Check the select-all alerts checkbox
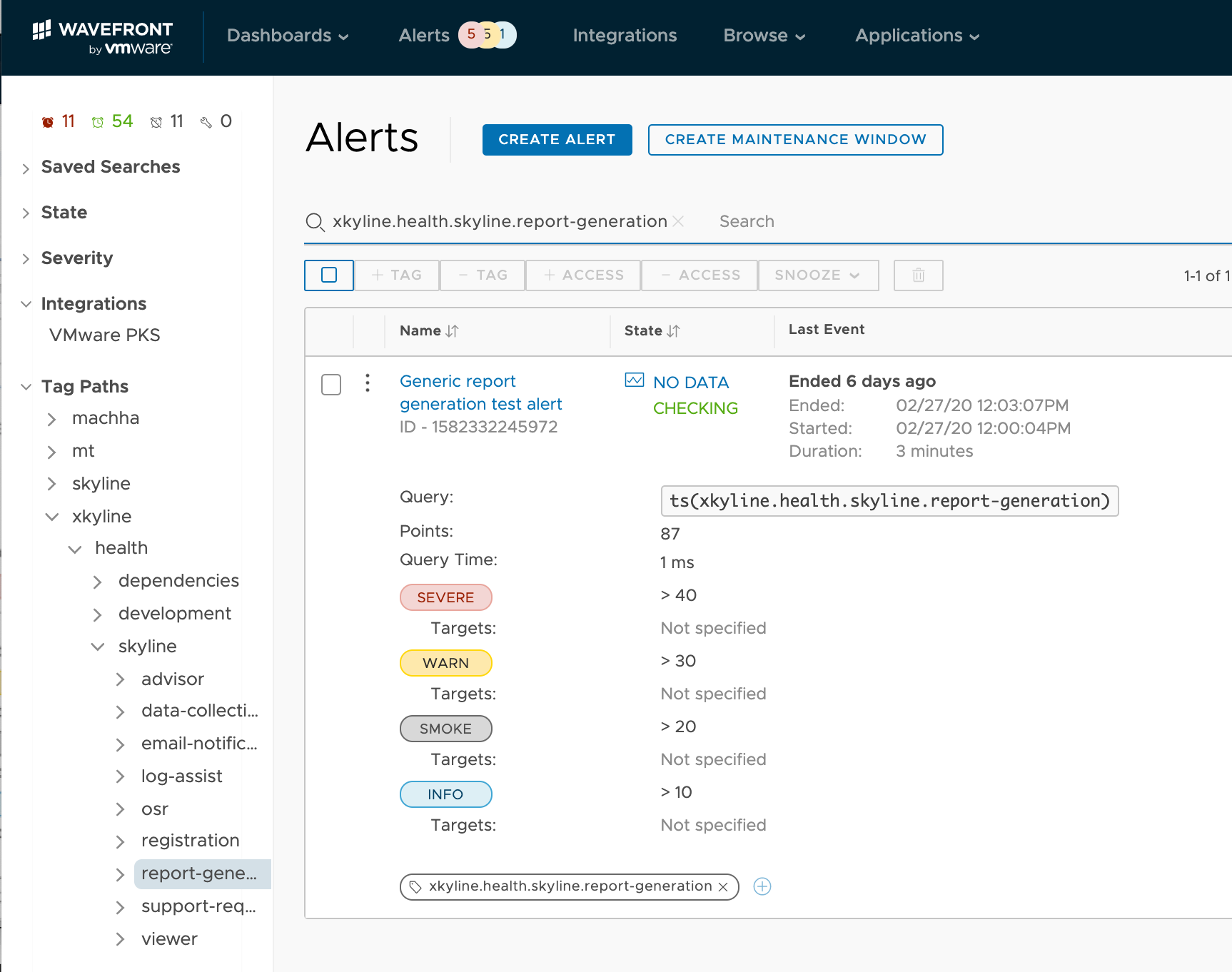The width and height of the screenshot is (1232, 972). (x=329, y=275)
